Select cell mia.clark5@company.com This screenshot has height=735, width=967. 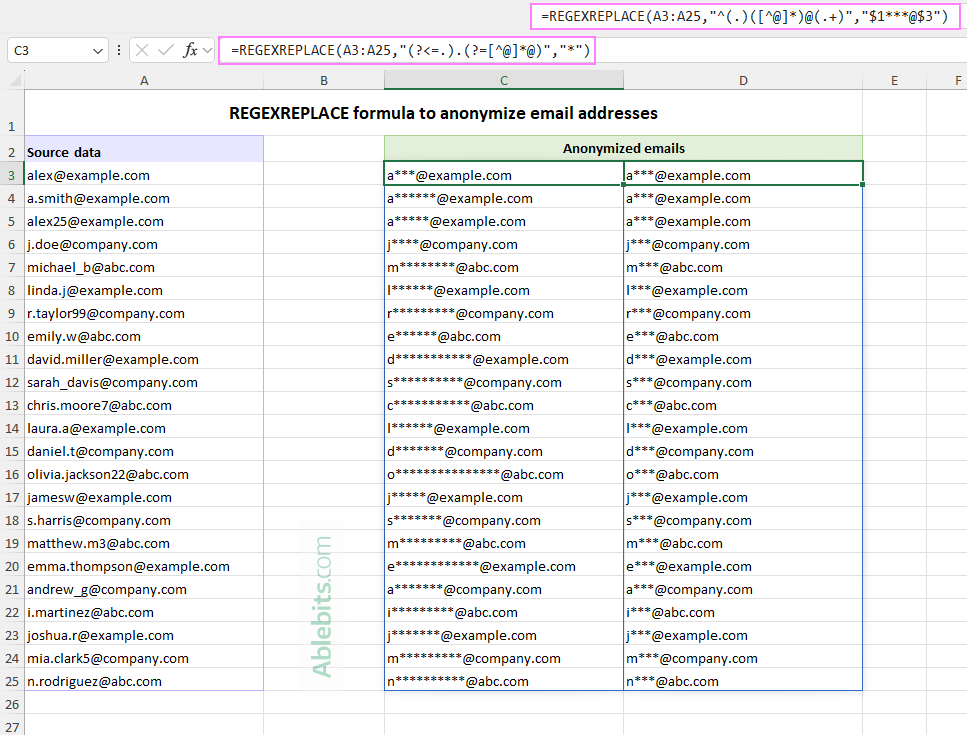(x=144, y=659)
